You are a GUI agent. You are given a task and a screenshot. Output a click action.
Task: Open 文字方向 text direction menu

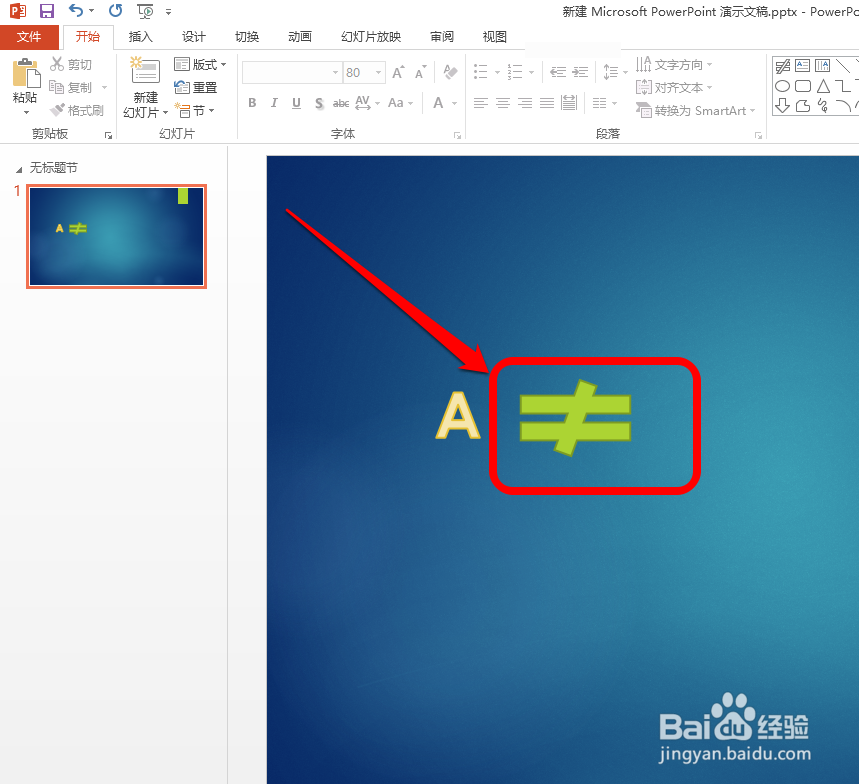point(674,64)
